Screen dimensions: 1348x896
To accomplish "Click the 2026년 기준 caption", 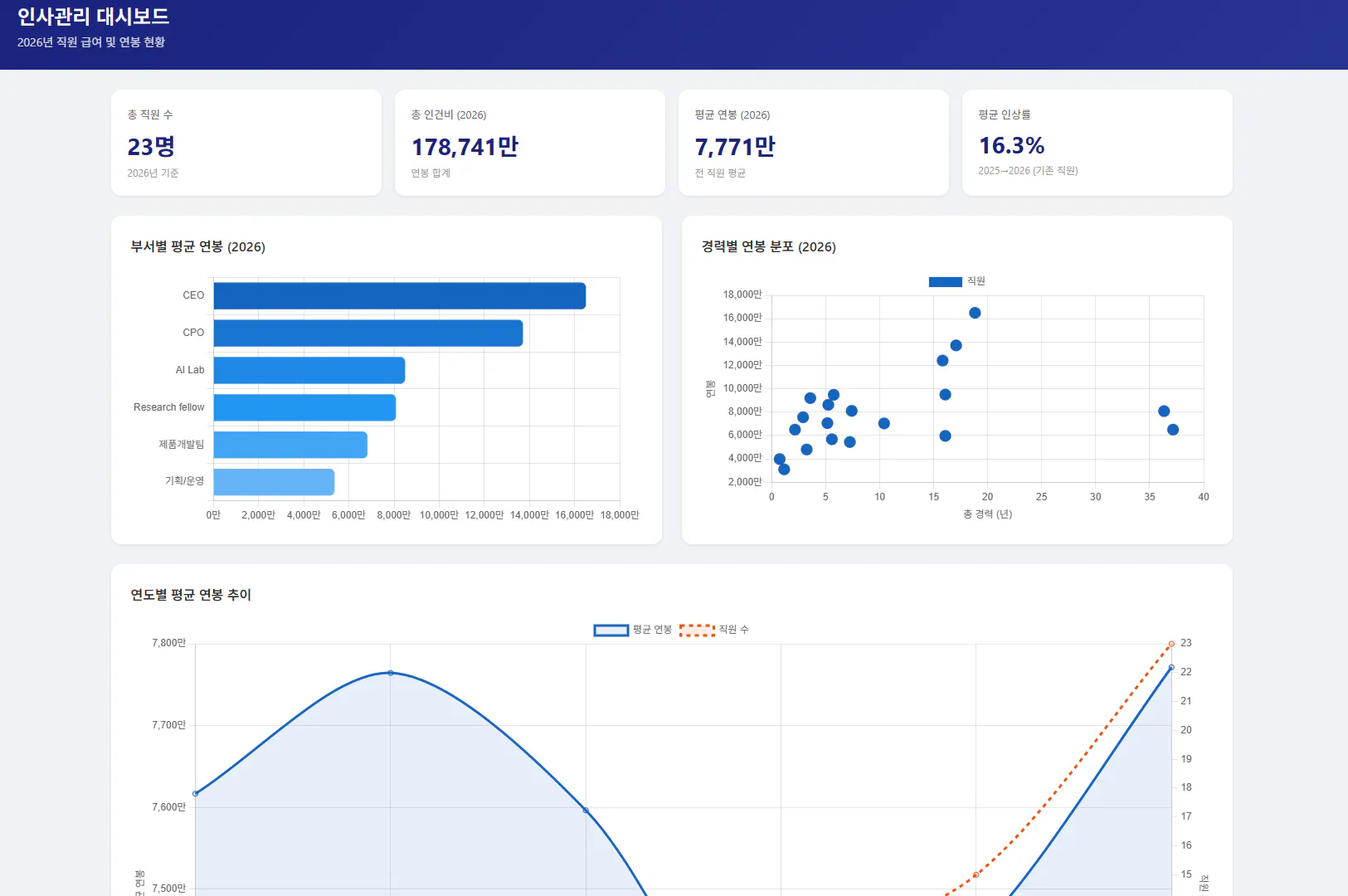I will 153,173.
